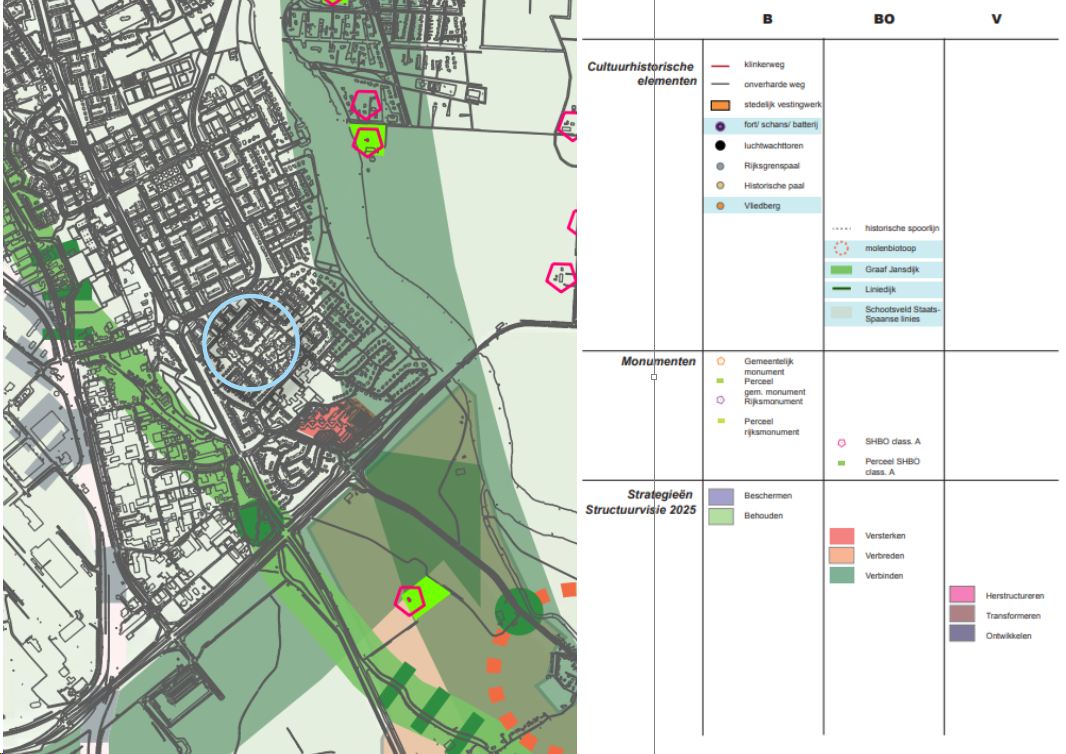This screenshot has width=1066, height=754.
Task: Click the Verbreden label text
Action: click(x=884, y=556)
